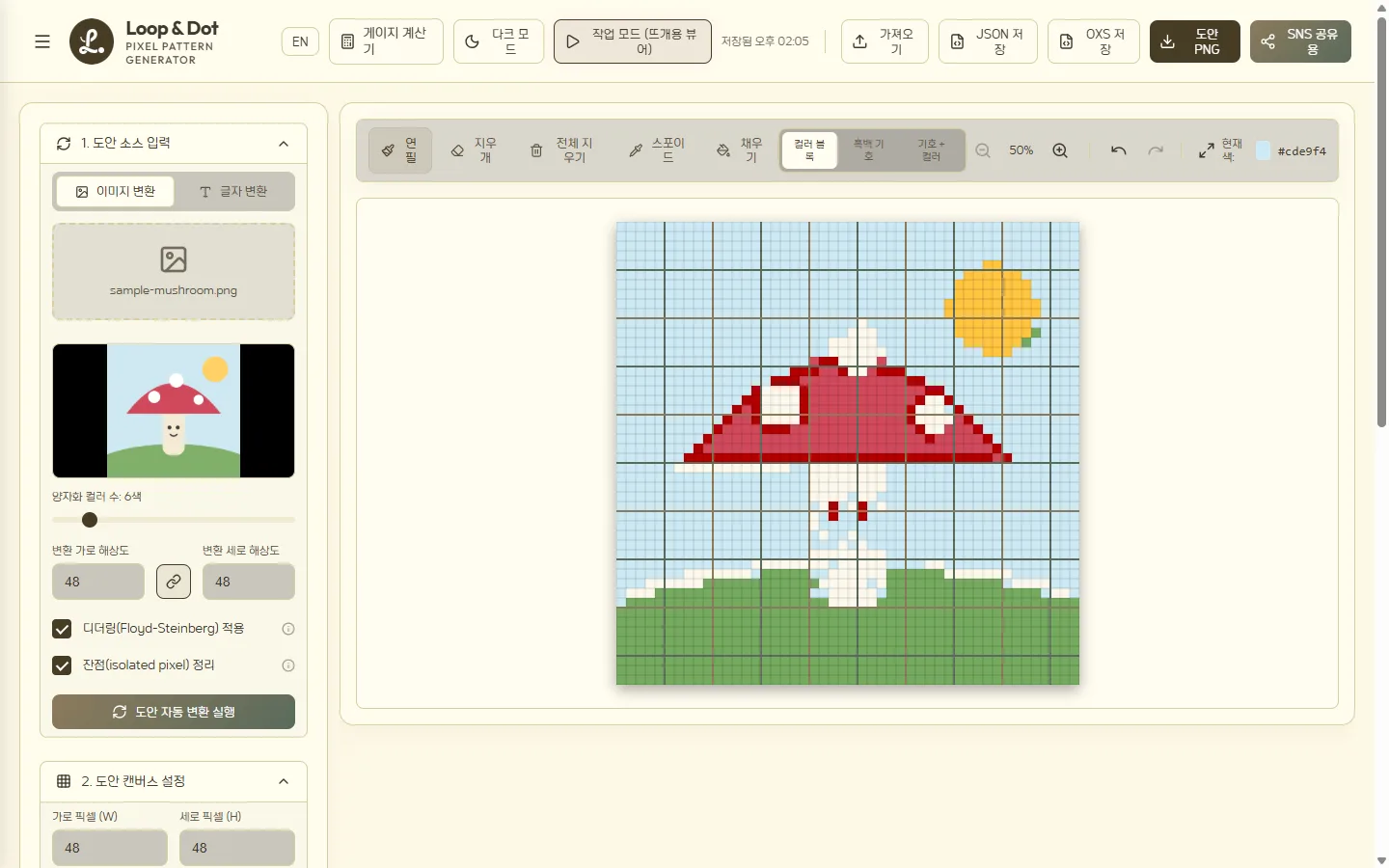Show info for isolated pixel cleanup
The width and height of the screenshot is (1389, 868).
pyautogui.click(x=287, y=665)
